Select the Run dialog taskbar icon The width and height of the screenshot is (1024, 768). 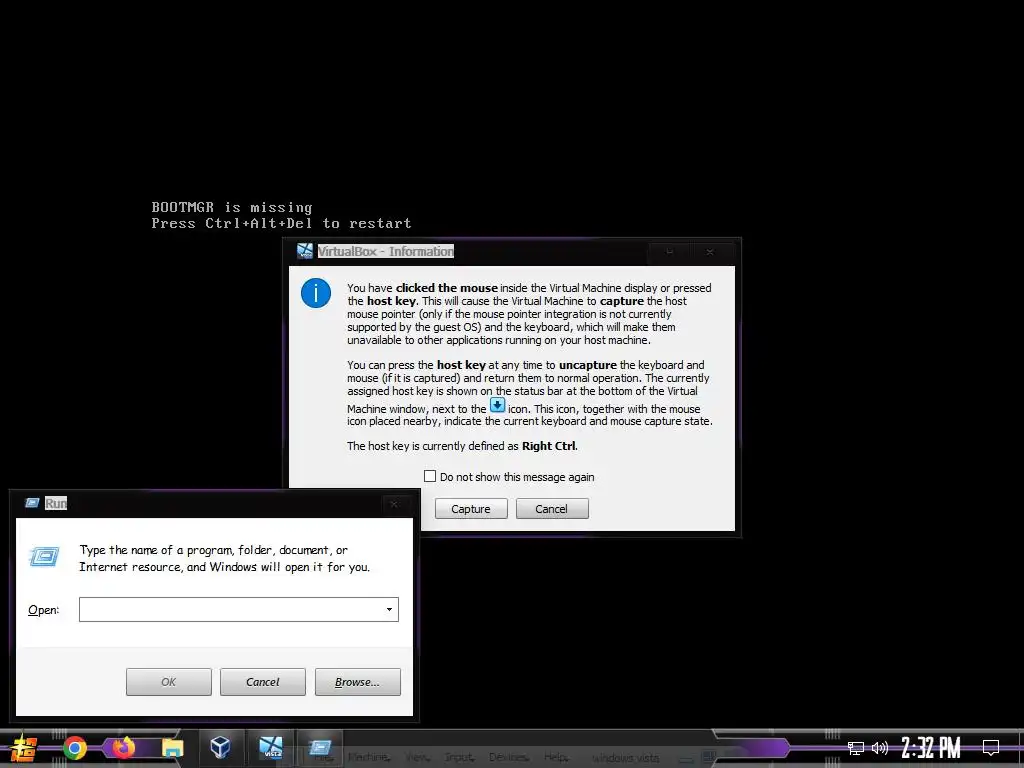click(x=320, y=747)
